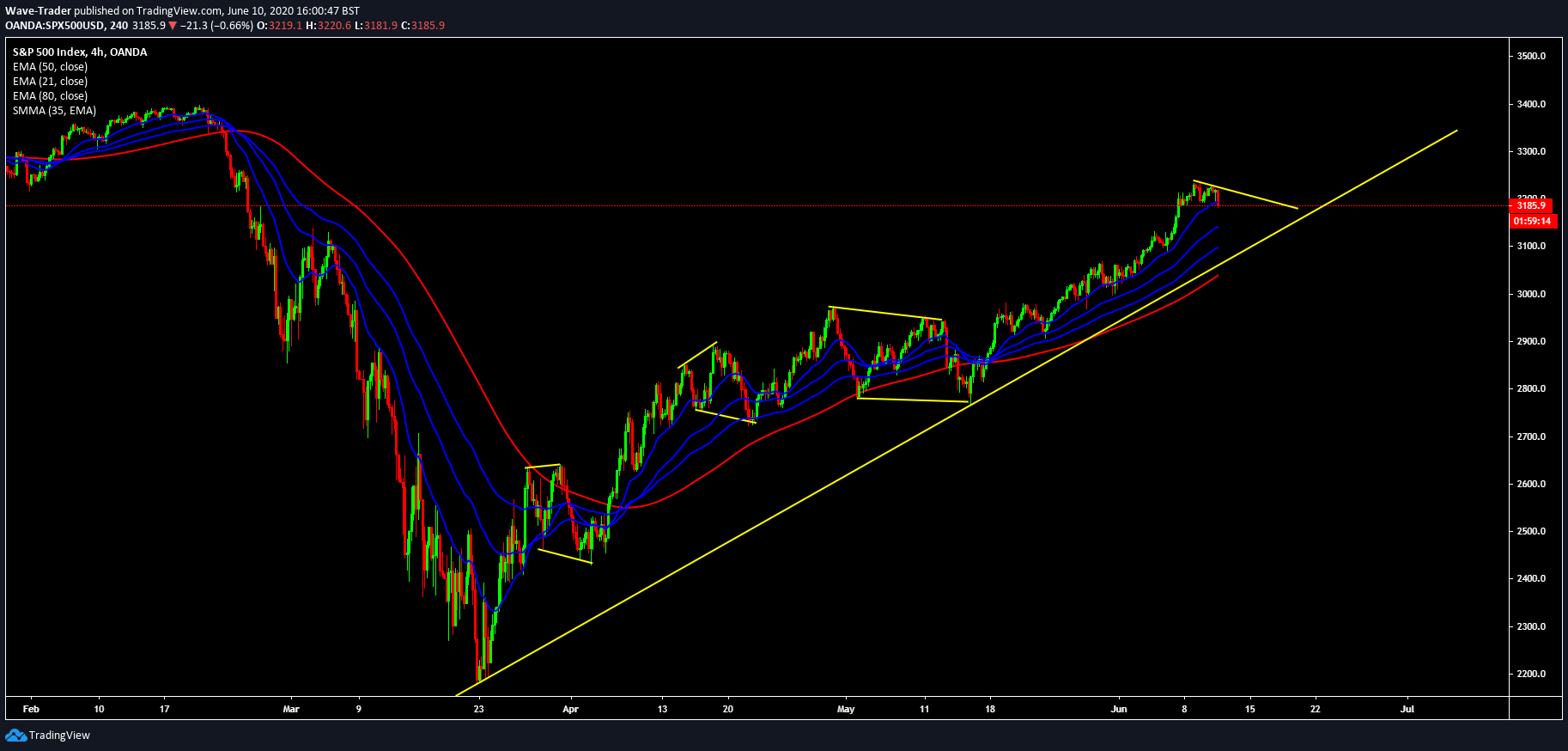The height and width of the screenshot is (751, 1568).
Task: Open the TradingView wordmark link
Action: (x=59, y=735)
